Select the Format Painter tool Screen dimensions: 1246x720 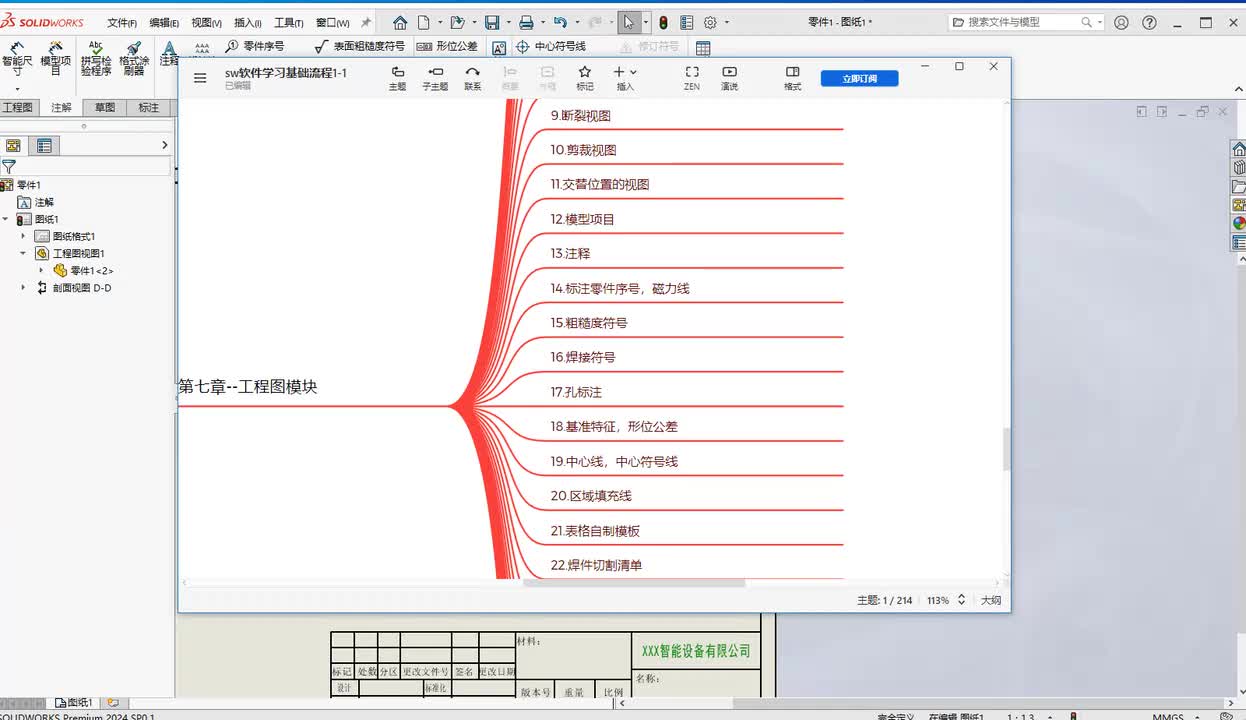click(134, 59)
